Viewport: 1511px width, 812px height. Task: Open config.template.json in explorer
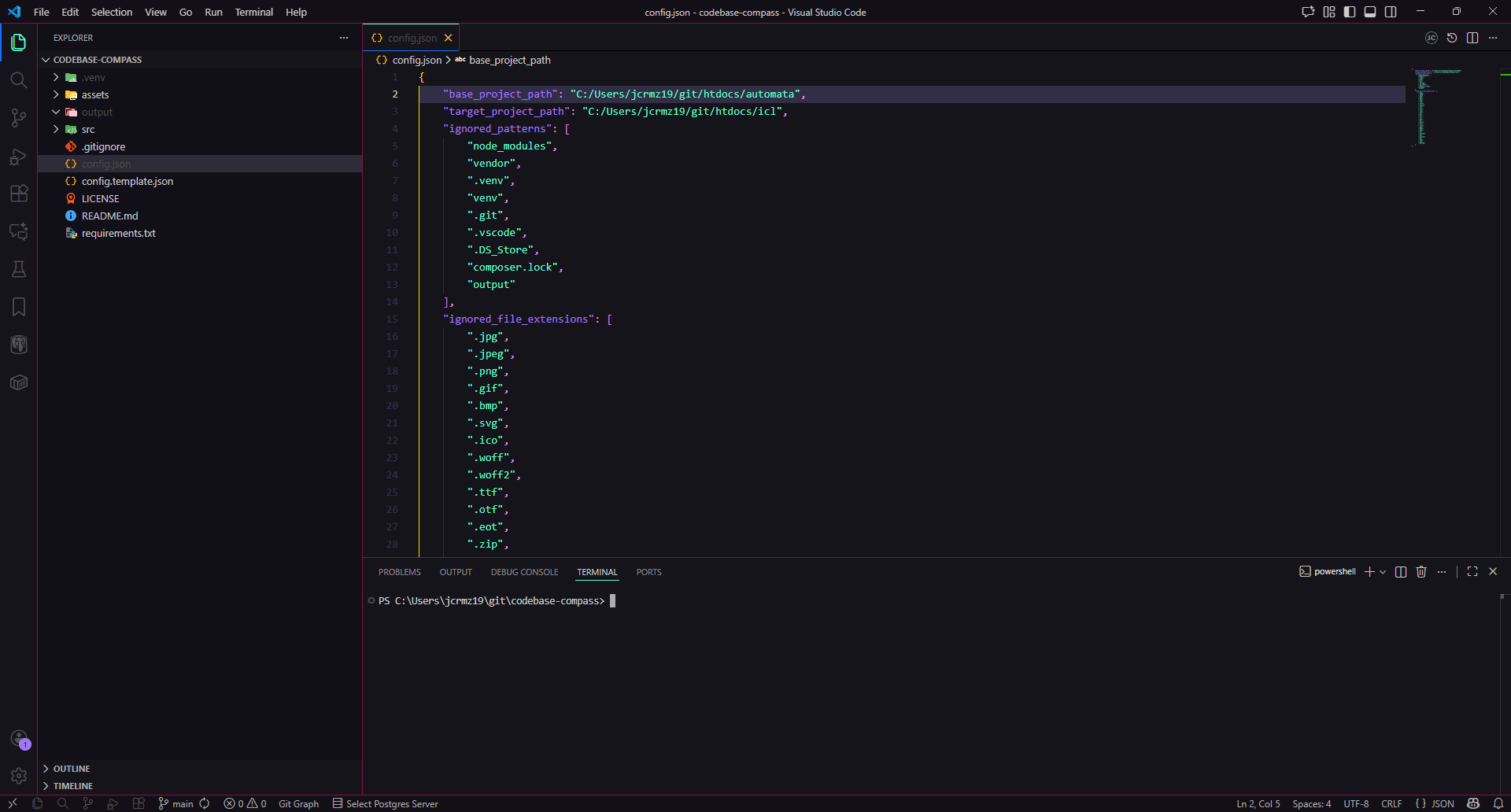pyautogui.click(x=200, y=181)
